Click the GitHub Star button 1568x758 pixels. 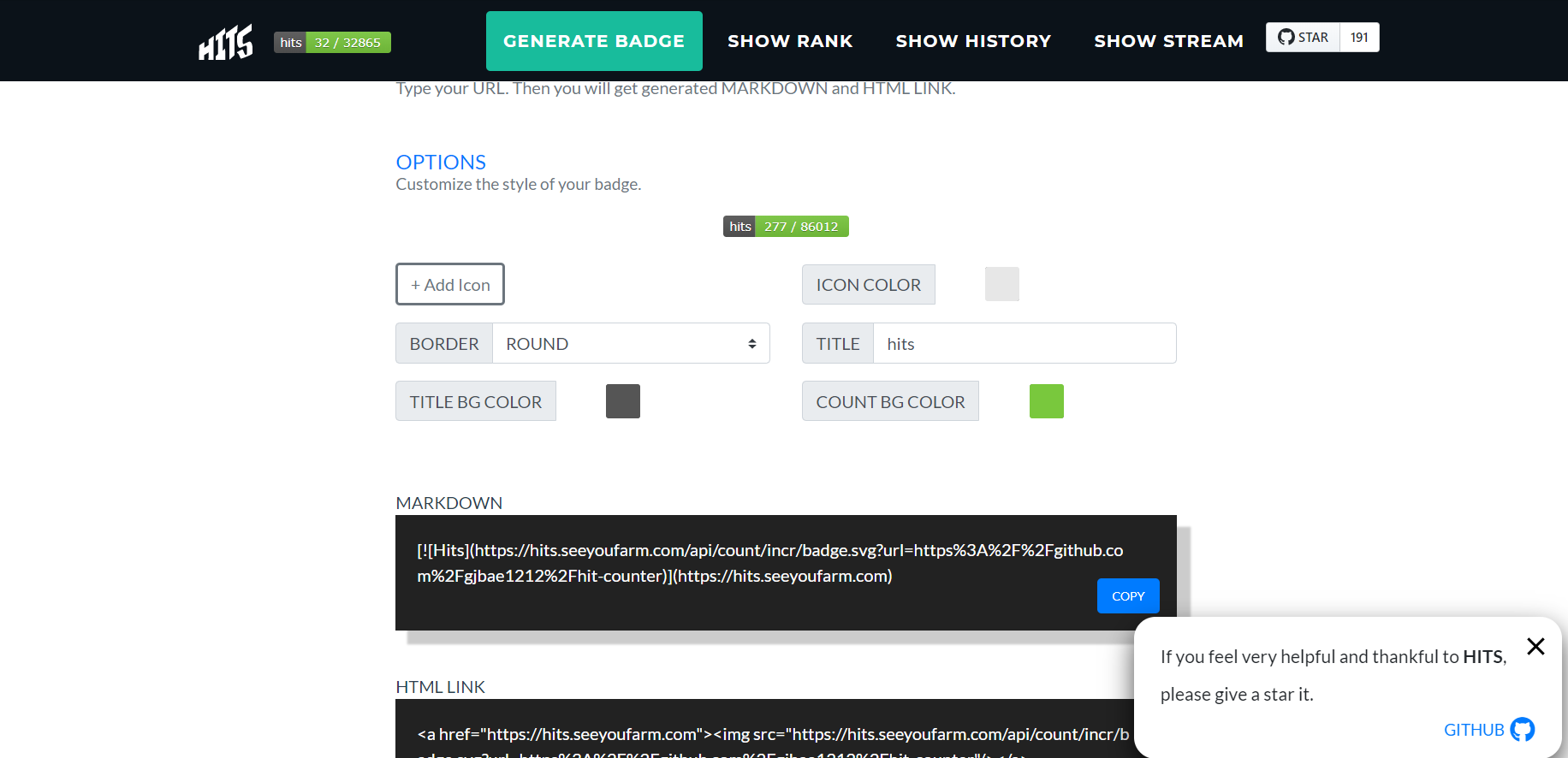[1303, 38]
